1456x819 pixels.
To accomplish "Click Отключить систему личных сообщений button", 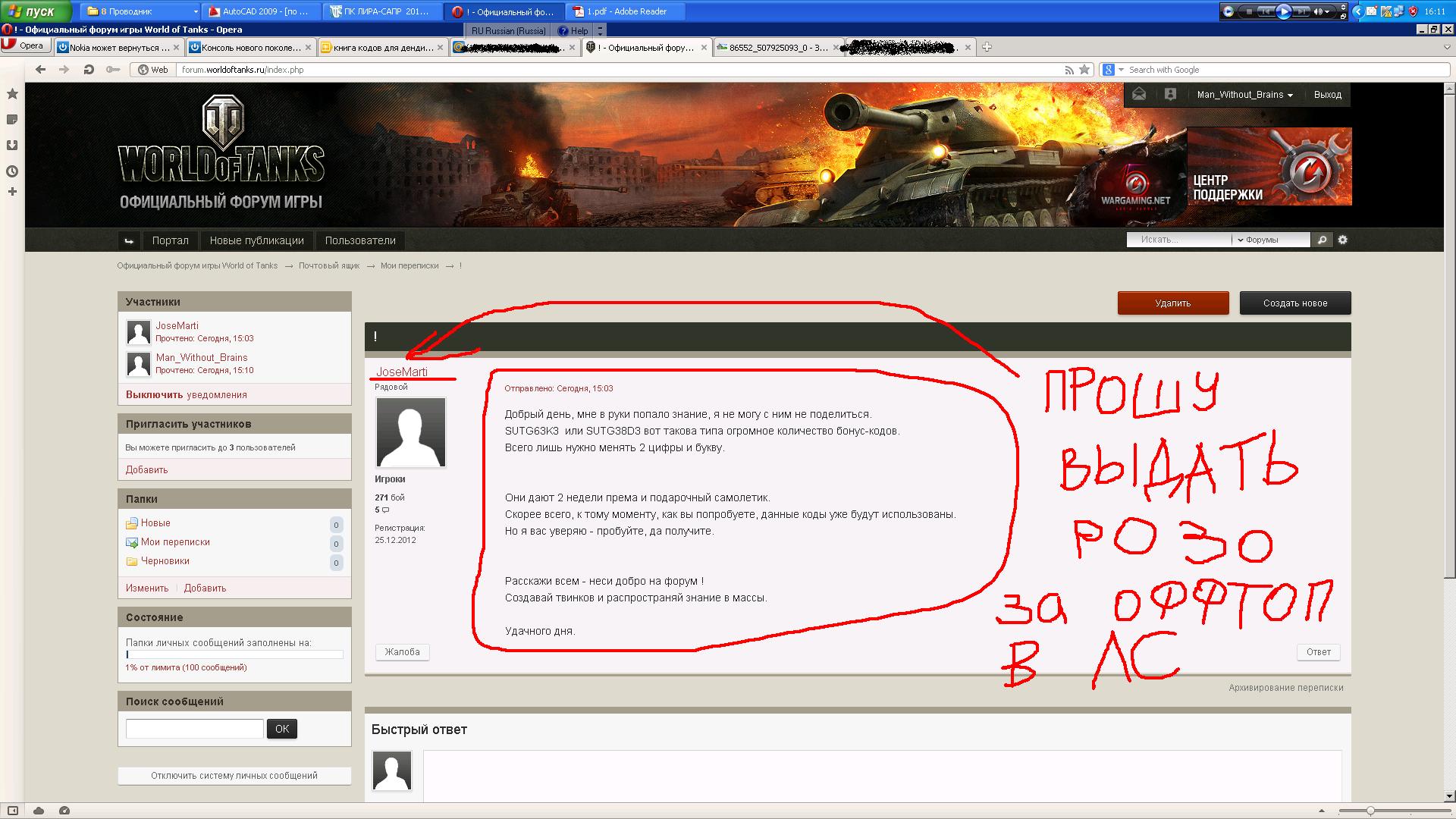I will (234, 776).
